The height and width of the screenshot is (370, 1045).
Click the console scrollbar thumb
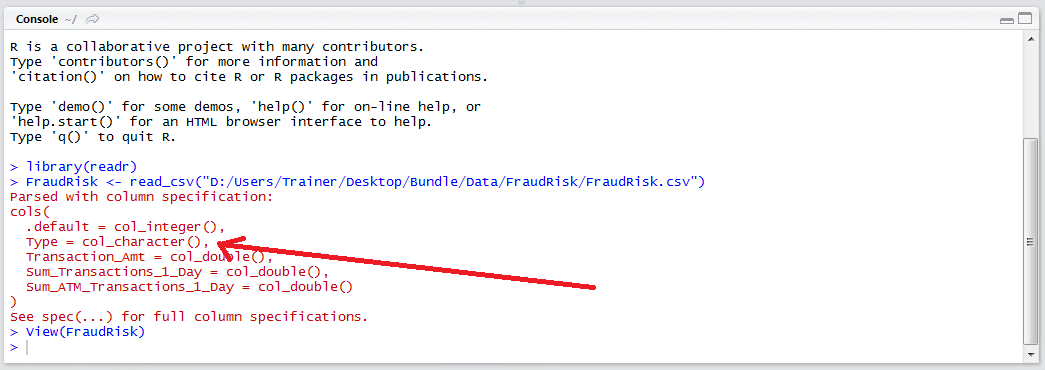coord(1030,241)
